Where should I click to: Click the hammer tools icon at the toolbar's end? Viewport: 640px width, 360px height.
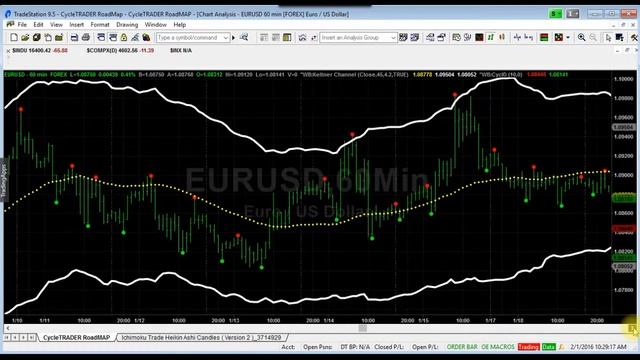point(634,38)
